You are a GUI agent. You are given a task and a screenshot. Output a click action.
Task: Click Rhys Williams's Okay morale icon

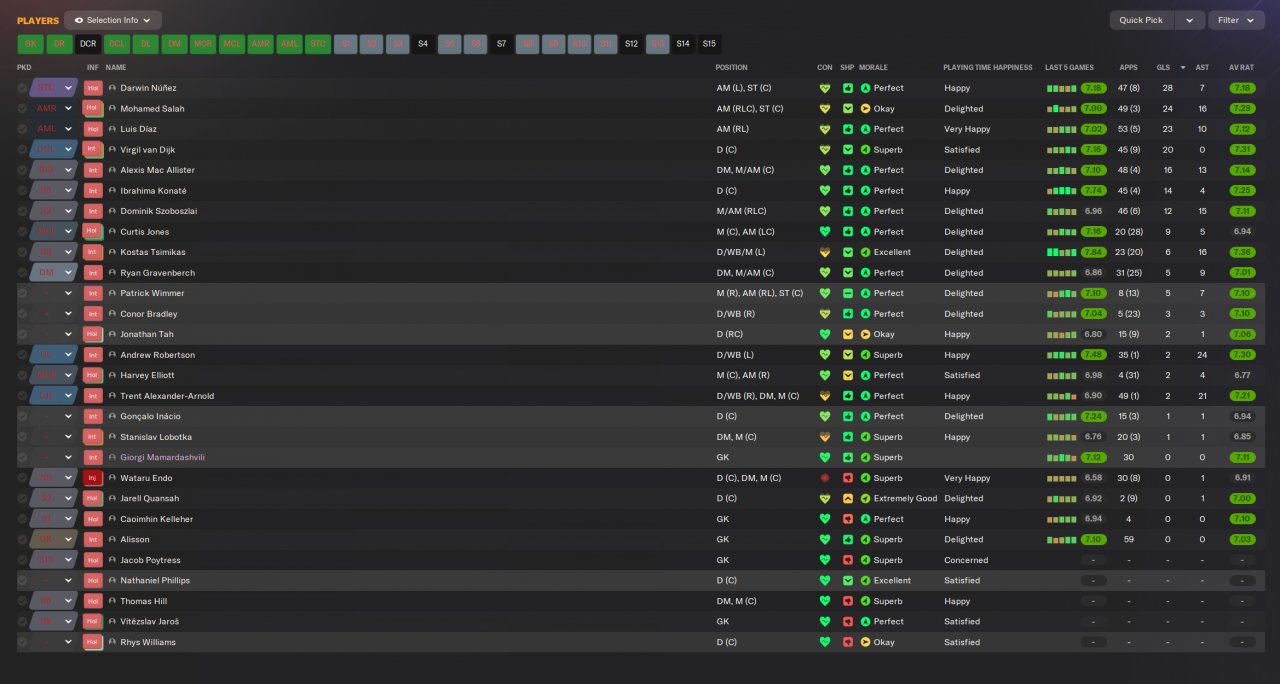coord(866,642)
